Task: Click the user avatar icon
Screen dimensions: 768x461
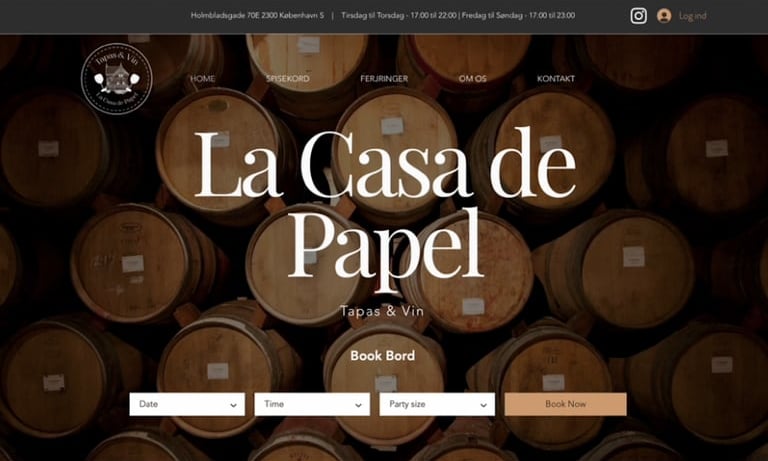Action: [664, 16]
